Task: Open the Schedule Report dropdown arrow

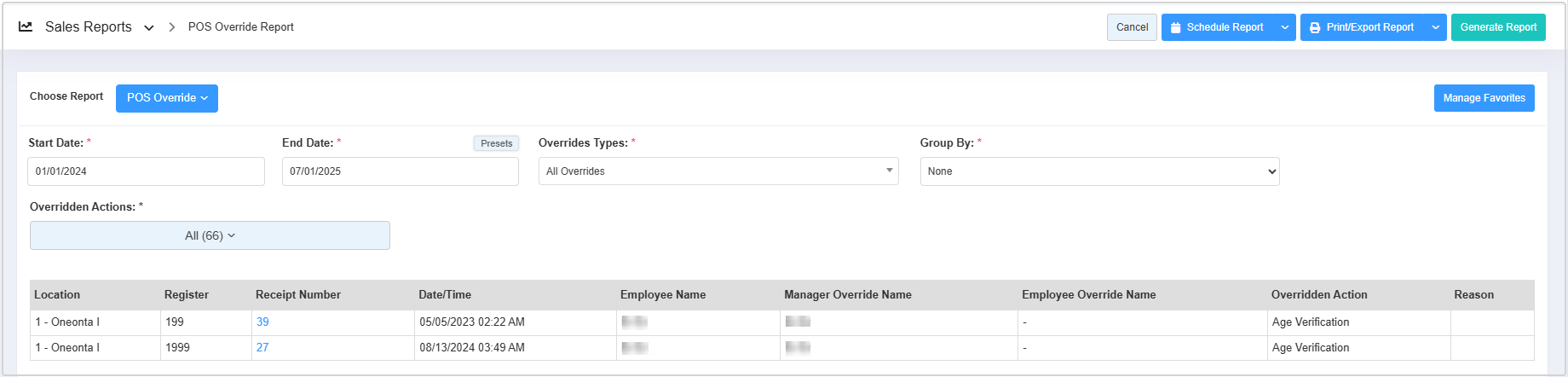Action: (x=1285, y=27)
